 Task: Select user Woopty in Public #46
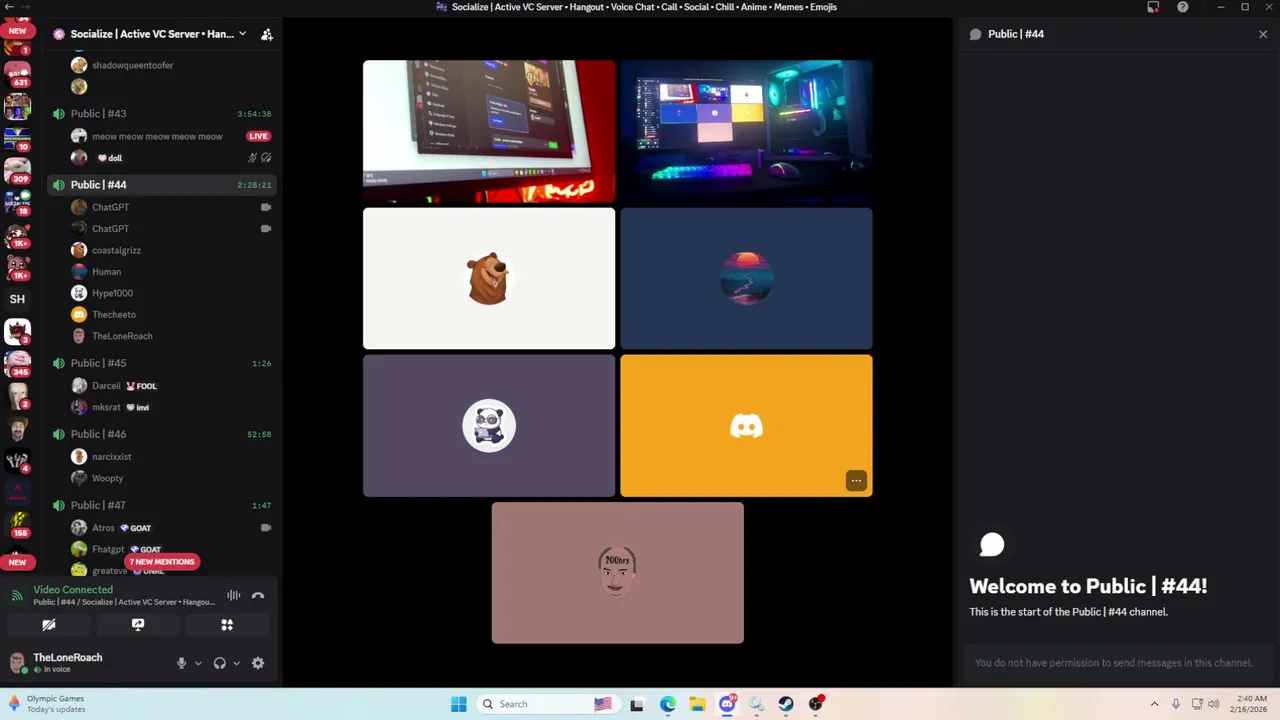tap(107, 479)
